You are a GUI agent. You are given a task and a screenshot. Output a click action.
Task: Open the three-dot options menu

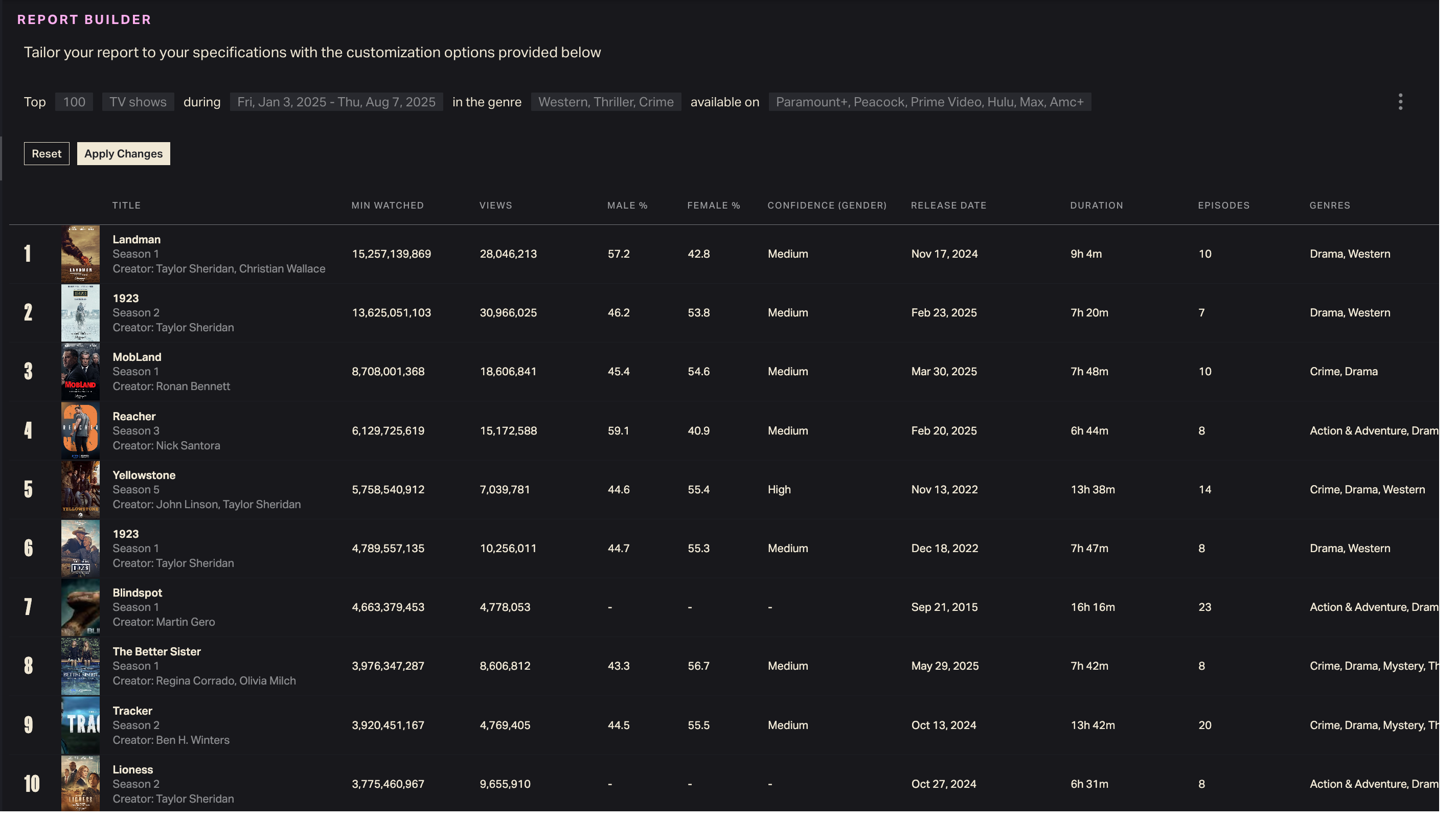tap(1400, 102)
